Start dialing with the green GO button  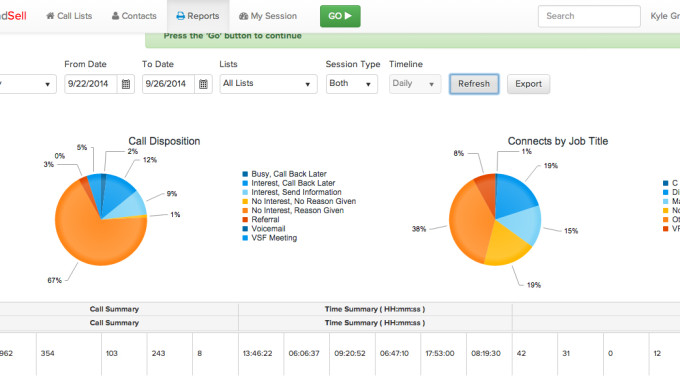click(x=340, y=16)
